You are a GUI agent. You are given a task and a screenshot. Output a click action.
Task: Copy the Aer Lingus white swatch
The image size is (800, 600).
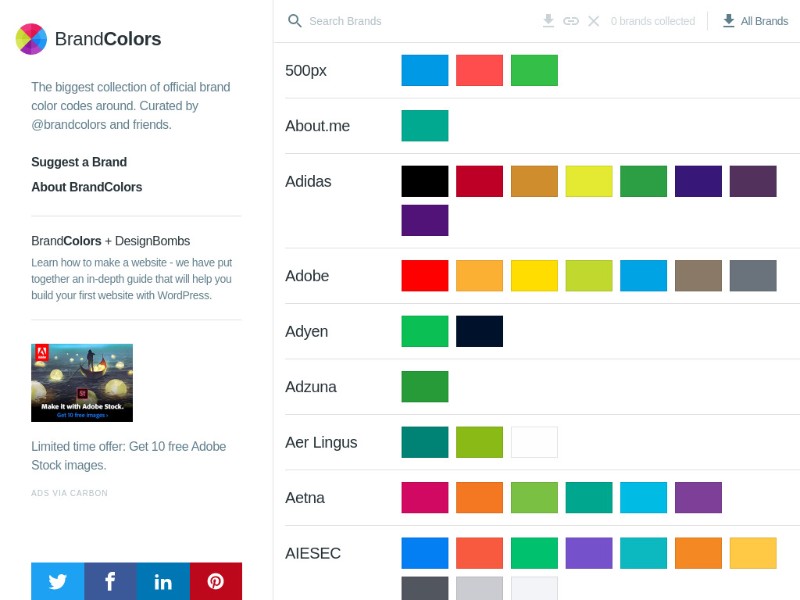534,442
